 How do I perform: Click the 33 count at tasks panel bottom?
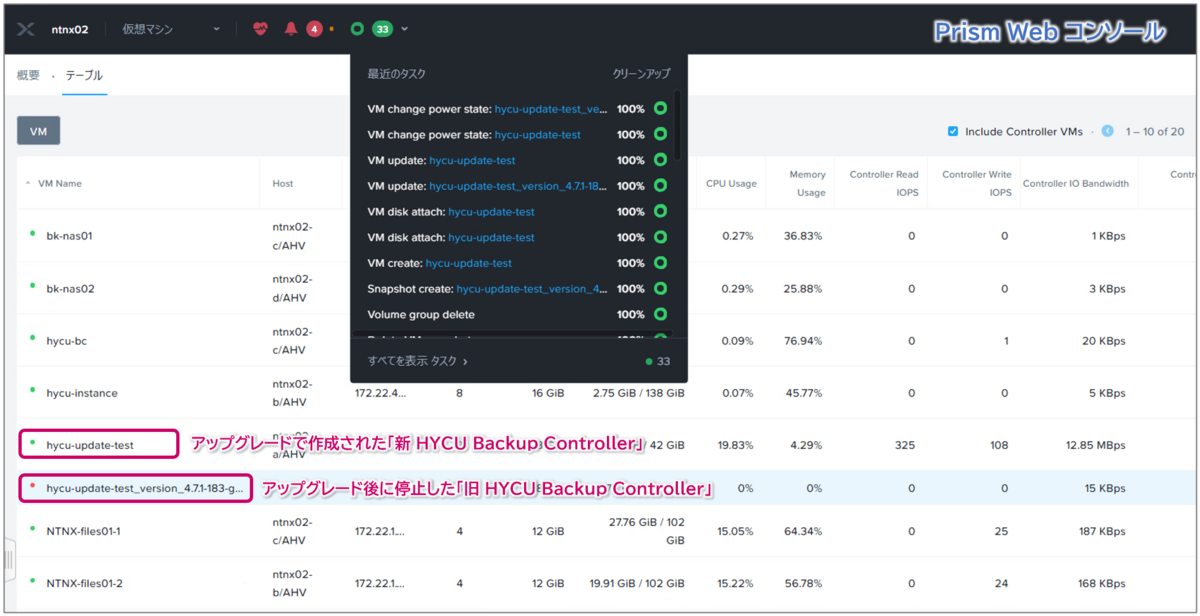pos(664,361)
